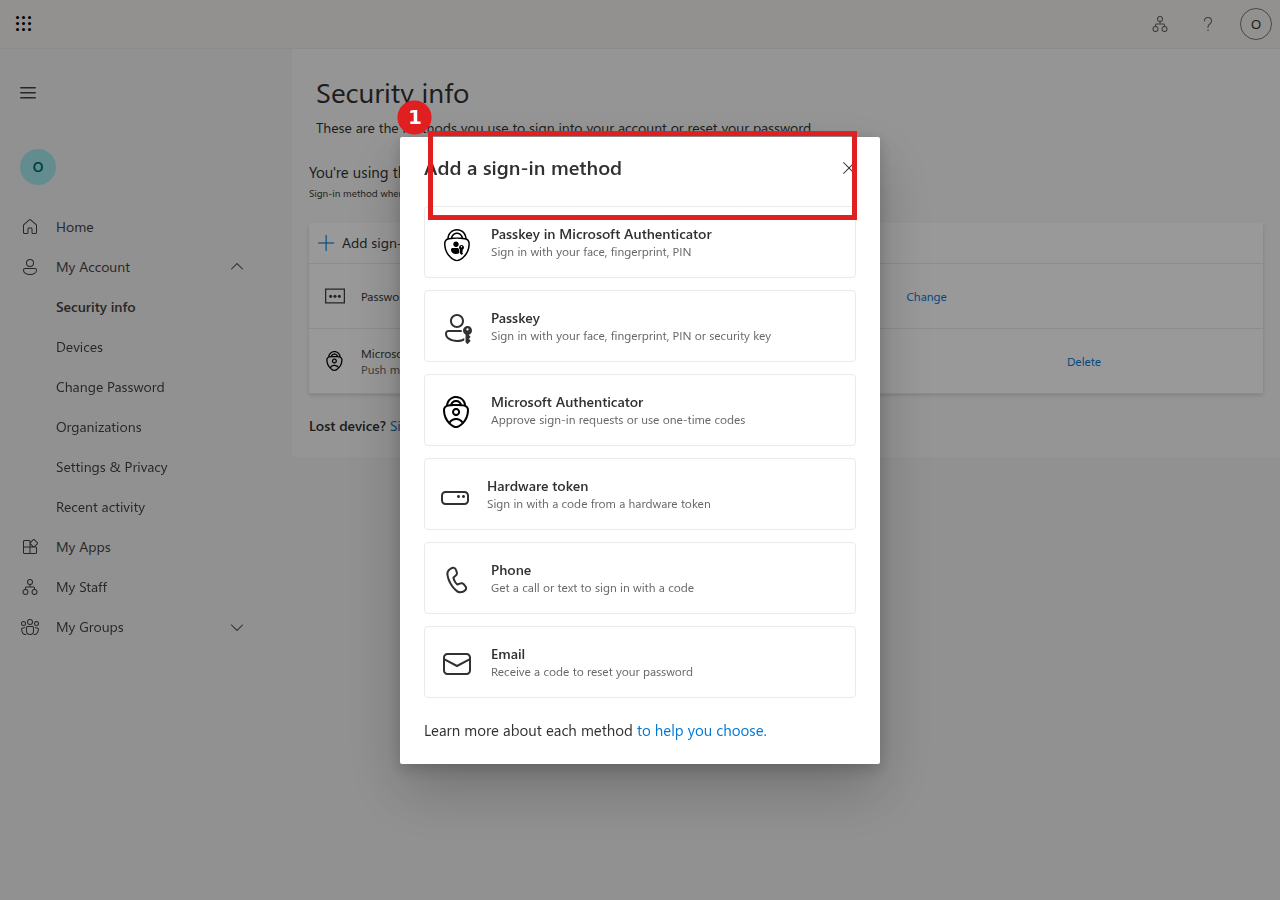
Task: Click 'Add a sign-in method' dialog title
Action: click(x=523, y=168)
